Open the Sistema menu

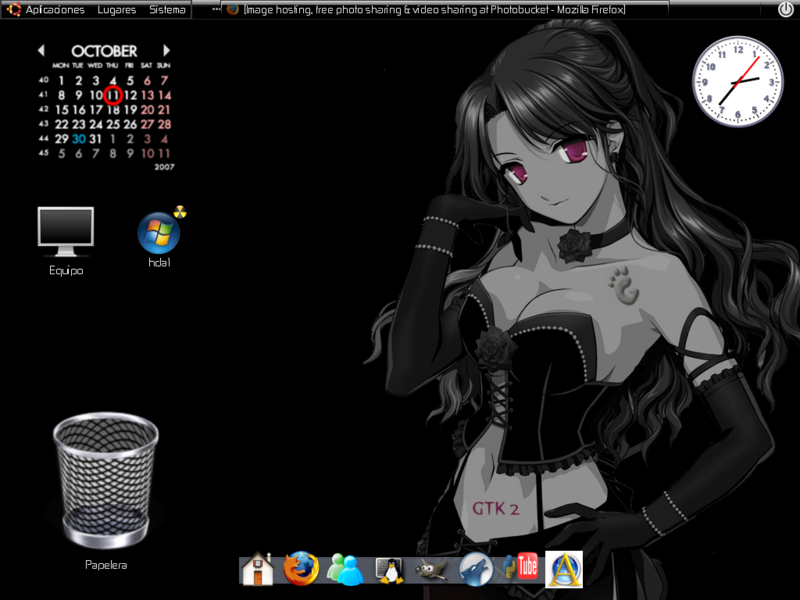[x=167, y=9]
